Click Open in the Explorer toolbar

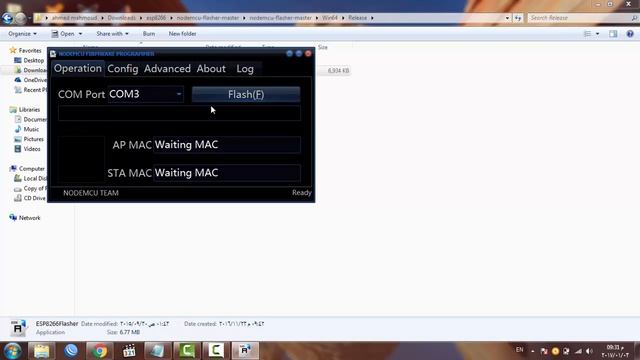[x=63, y=33]
